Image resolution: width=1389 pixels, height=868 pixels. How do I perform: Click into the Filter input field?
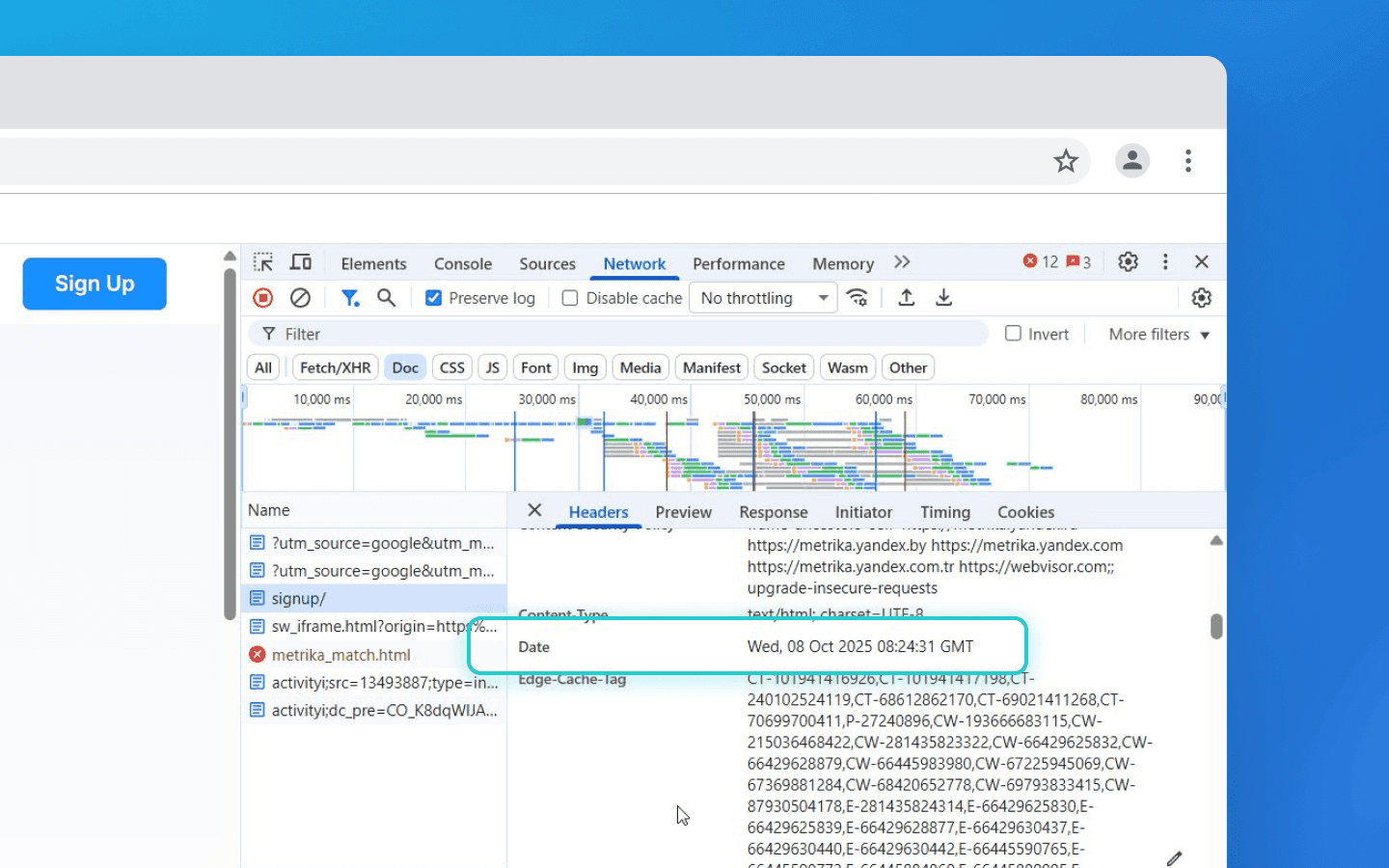click(618, 334)
